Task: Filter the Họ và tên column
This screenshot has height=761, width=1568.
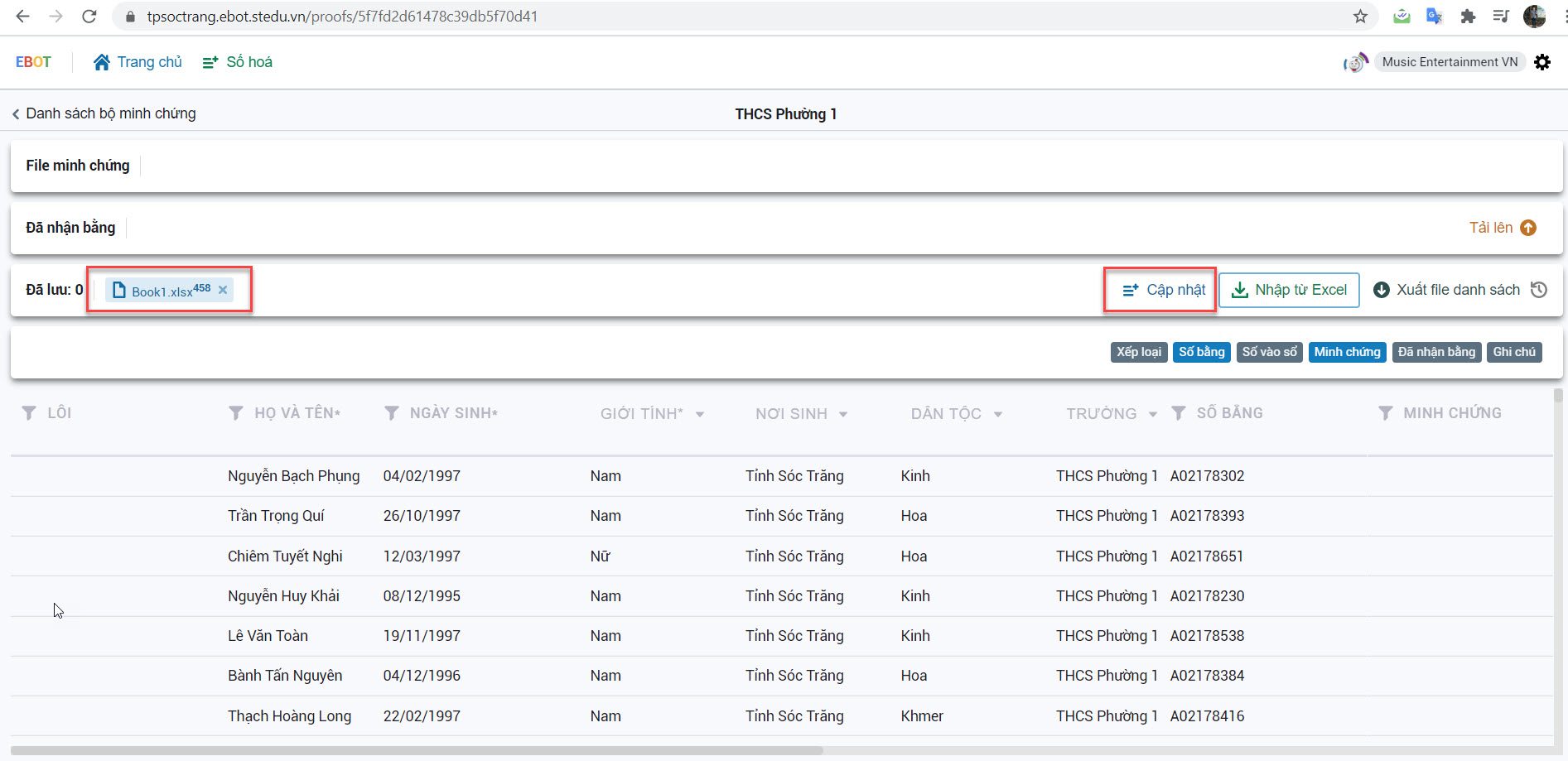Action: coord(236,413)
